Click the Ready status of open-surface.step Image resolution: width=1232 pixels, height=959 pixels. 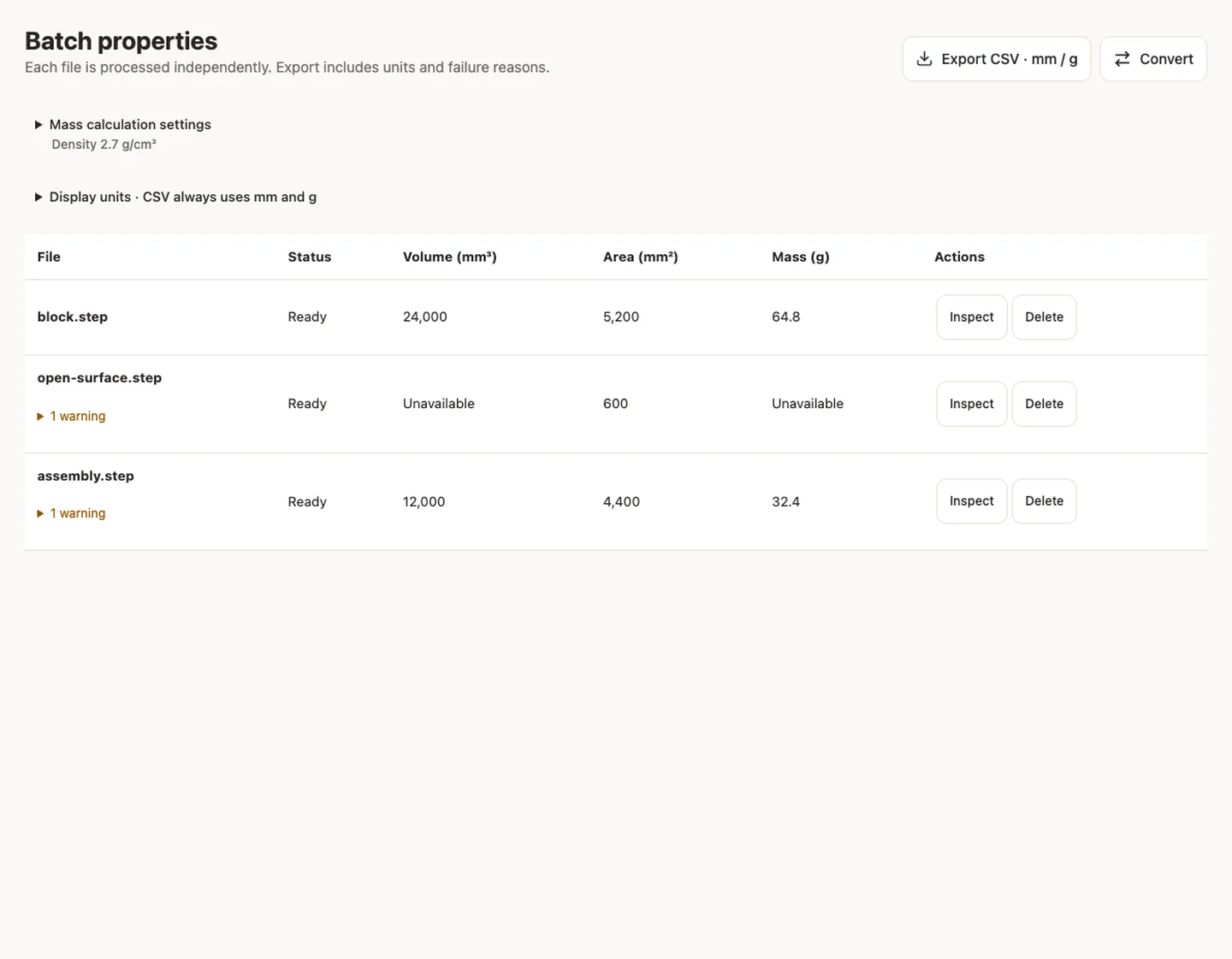tap(307, 404)
